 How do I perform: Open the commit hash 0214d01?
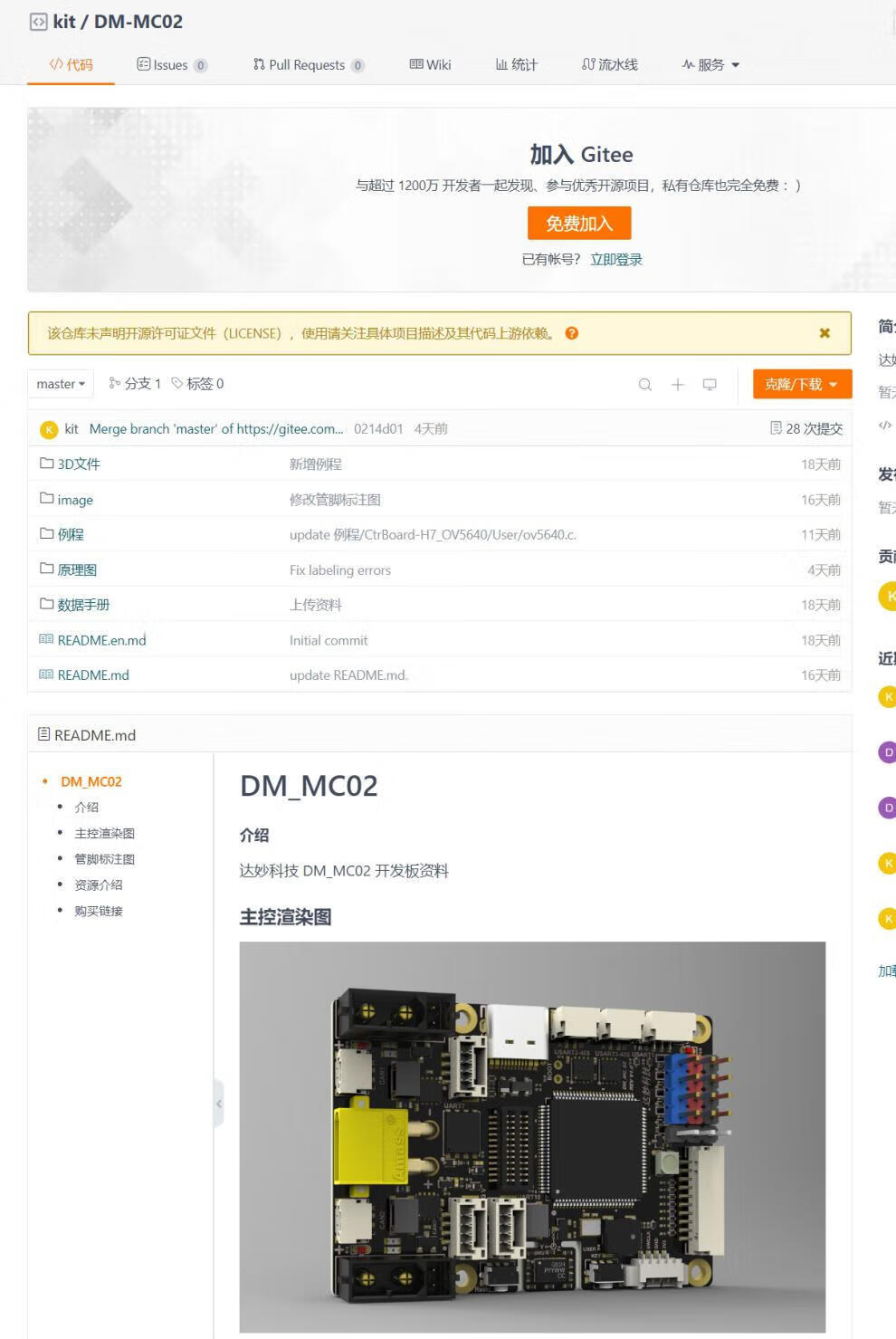click(378, 429)
